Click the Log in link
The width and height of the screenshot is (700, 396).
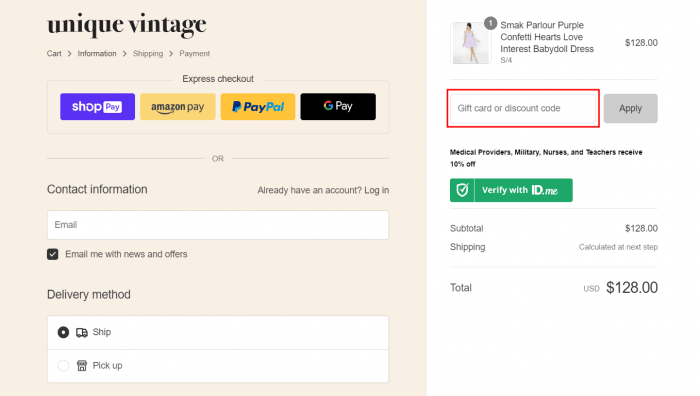tap(376, 190)
